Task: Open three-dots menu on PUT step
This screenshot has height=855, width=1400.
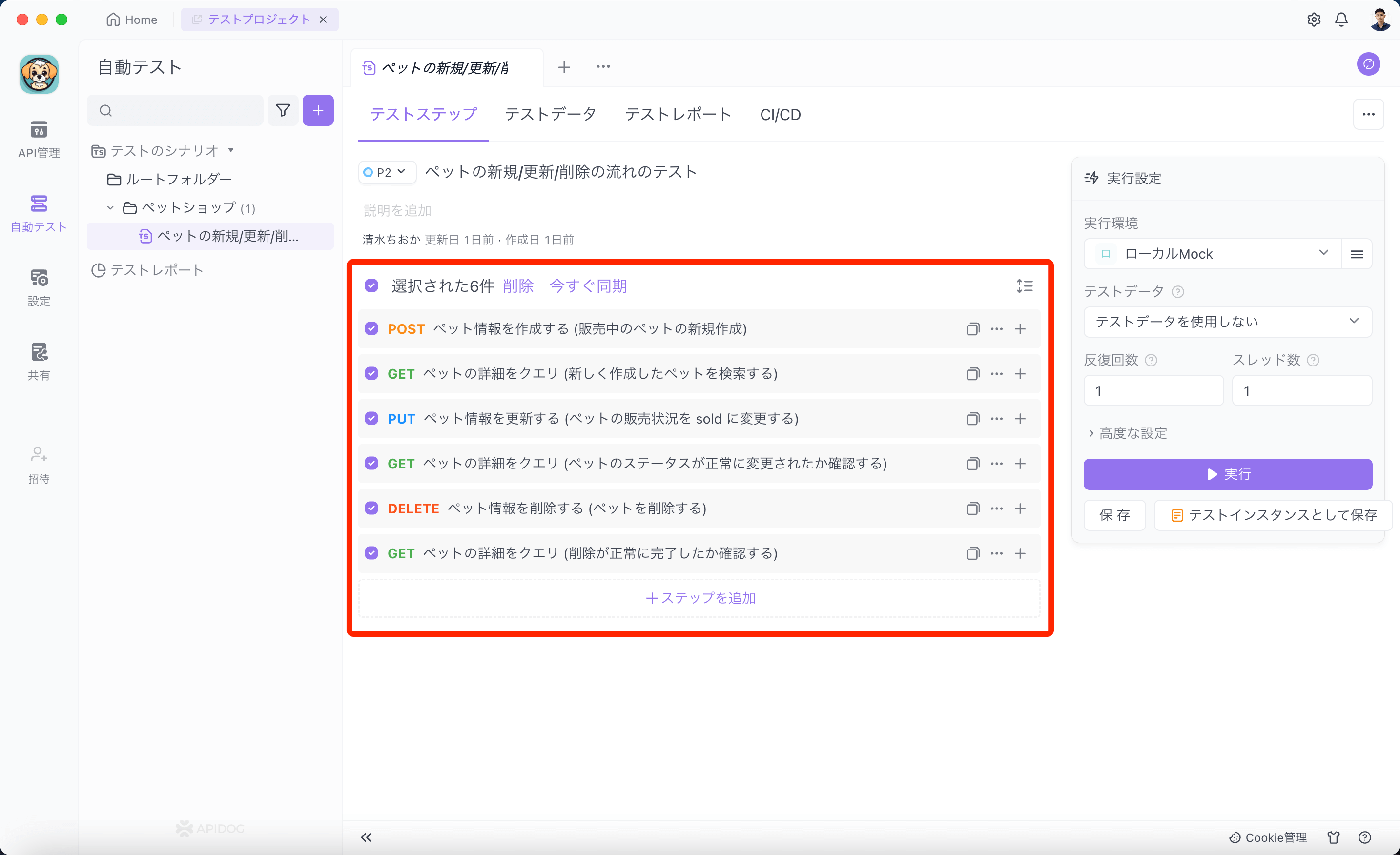Action: pyautogui.click(x=997, y=419)
